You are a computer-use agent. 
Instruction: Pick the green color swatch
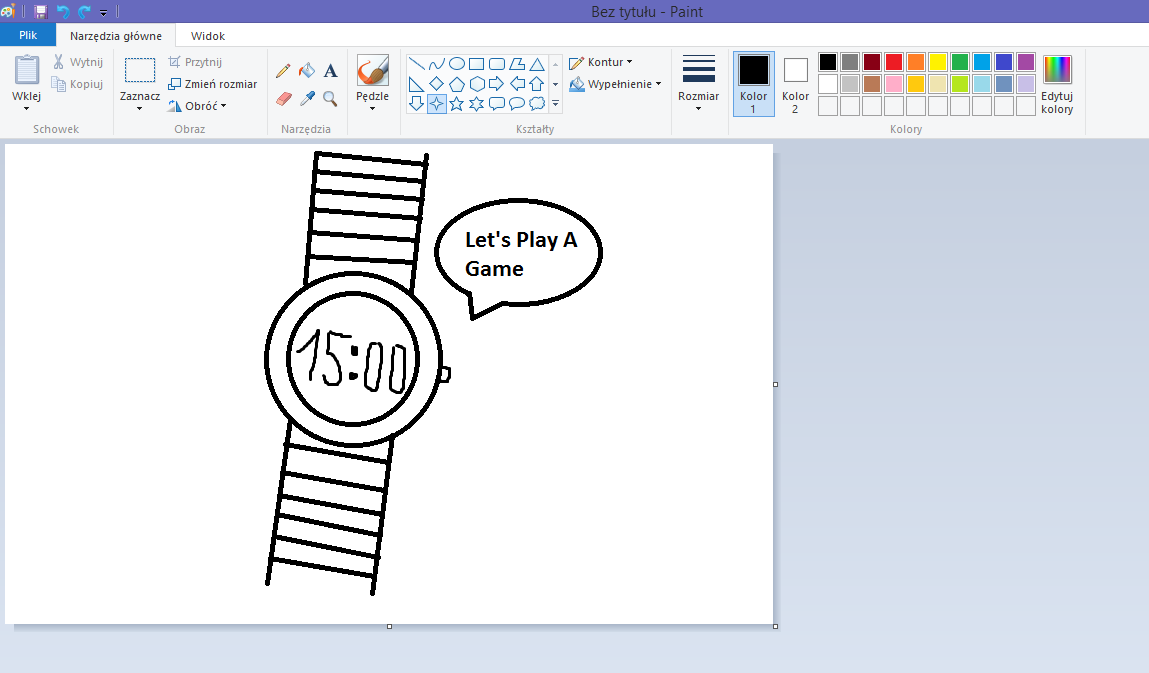tap(960, 62)
